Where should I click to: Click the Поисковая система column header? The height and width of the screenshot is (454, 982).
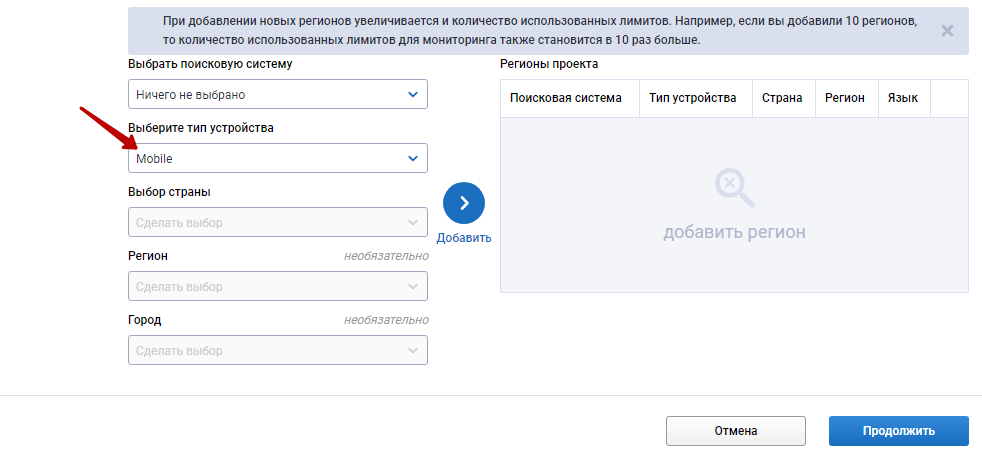(566, 98)
